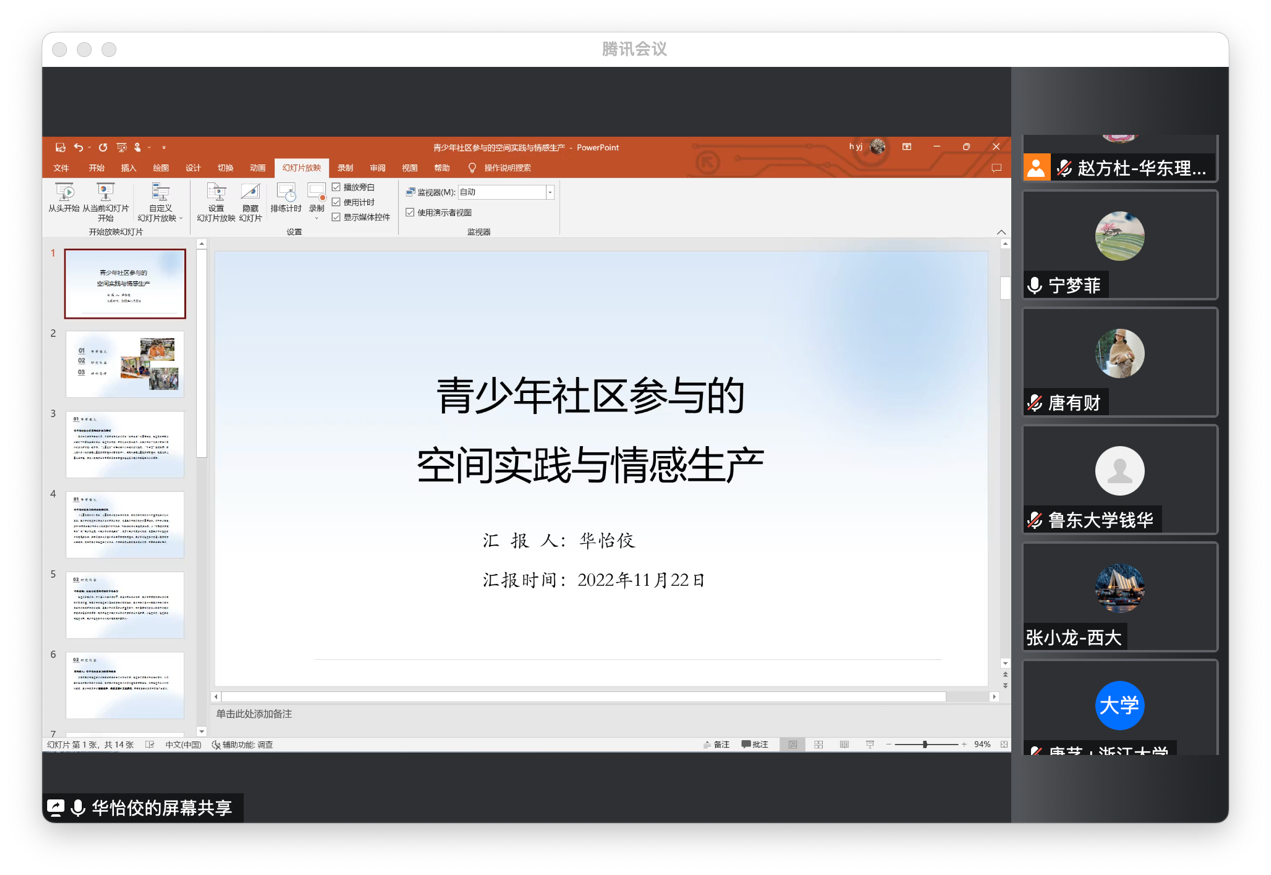Click 备注 notes button in status bar
The width and height of the screenshot is (1271, 875).
coord(716,745)
